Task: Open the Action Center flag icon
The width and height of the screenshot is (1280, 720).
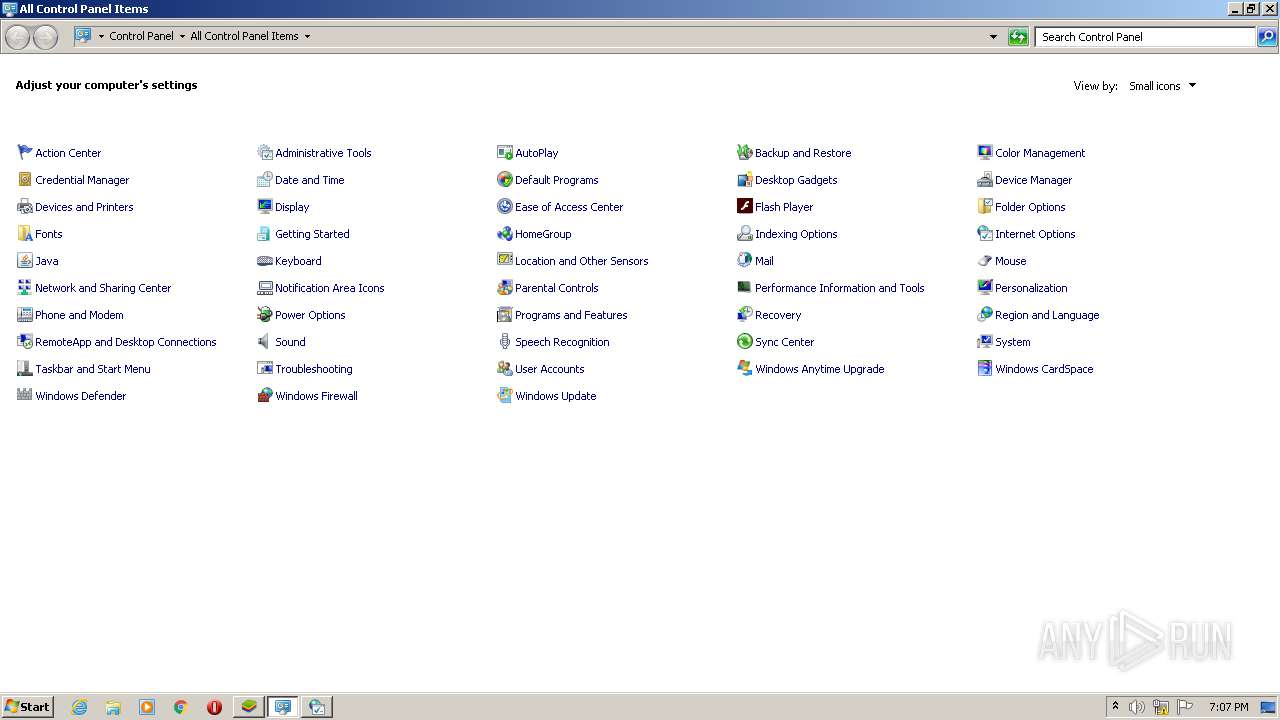Action: 25,152
